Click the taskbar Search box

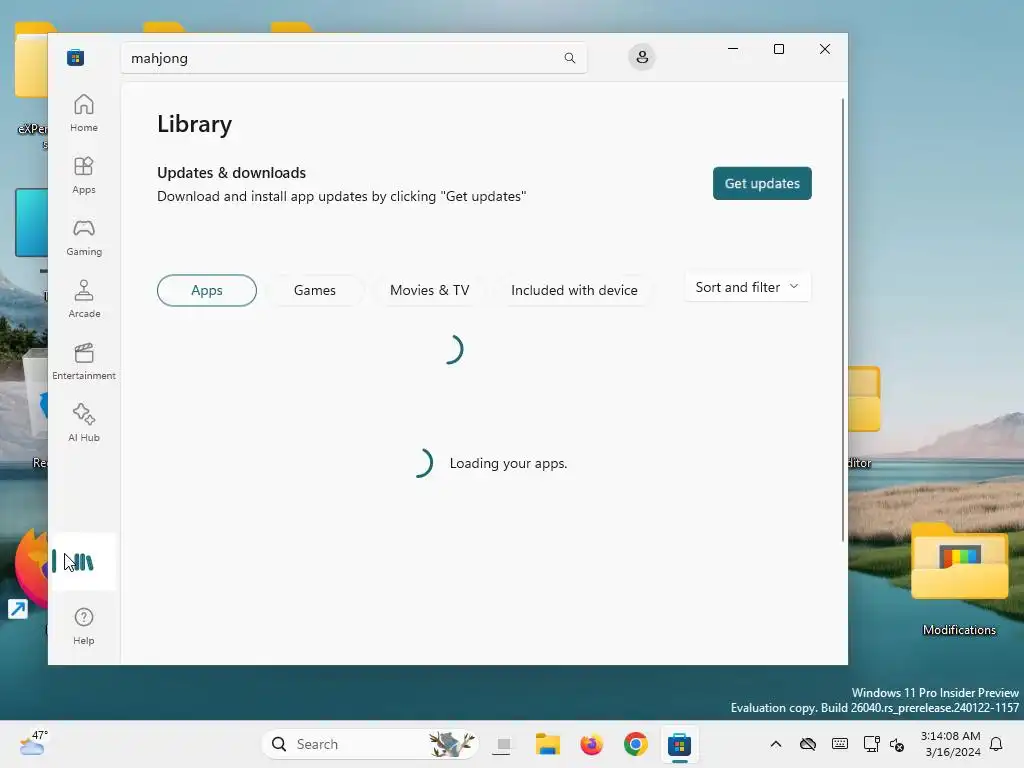point(370,744)
